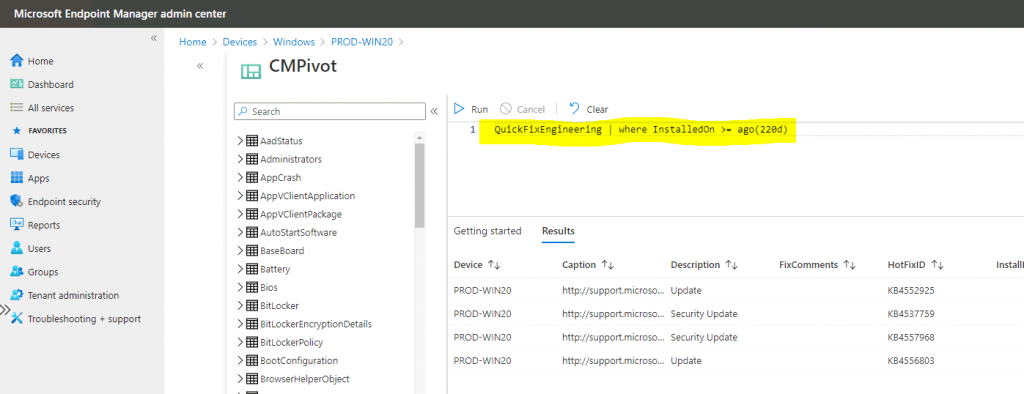
Task: Click the Search entities input field
Action: tap(330, 112)
